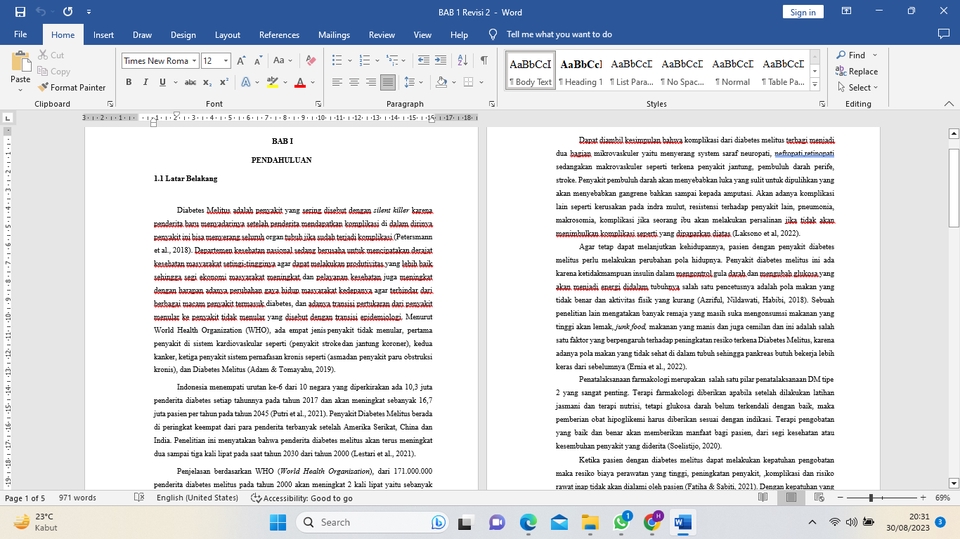
Task: Switch to the References tab
Action: pyautogui.click(x=279, y=35)
